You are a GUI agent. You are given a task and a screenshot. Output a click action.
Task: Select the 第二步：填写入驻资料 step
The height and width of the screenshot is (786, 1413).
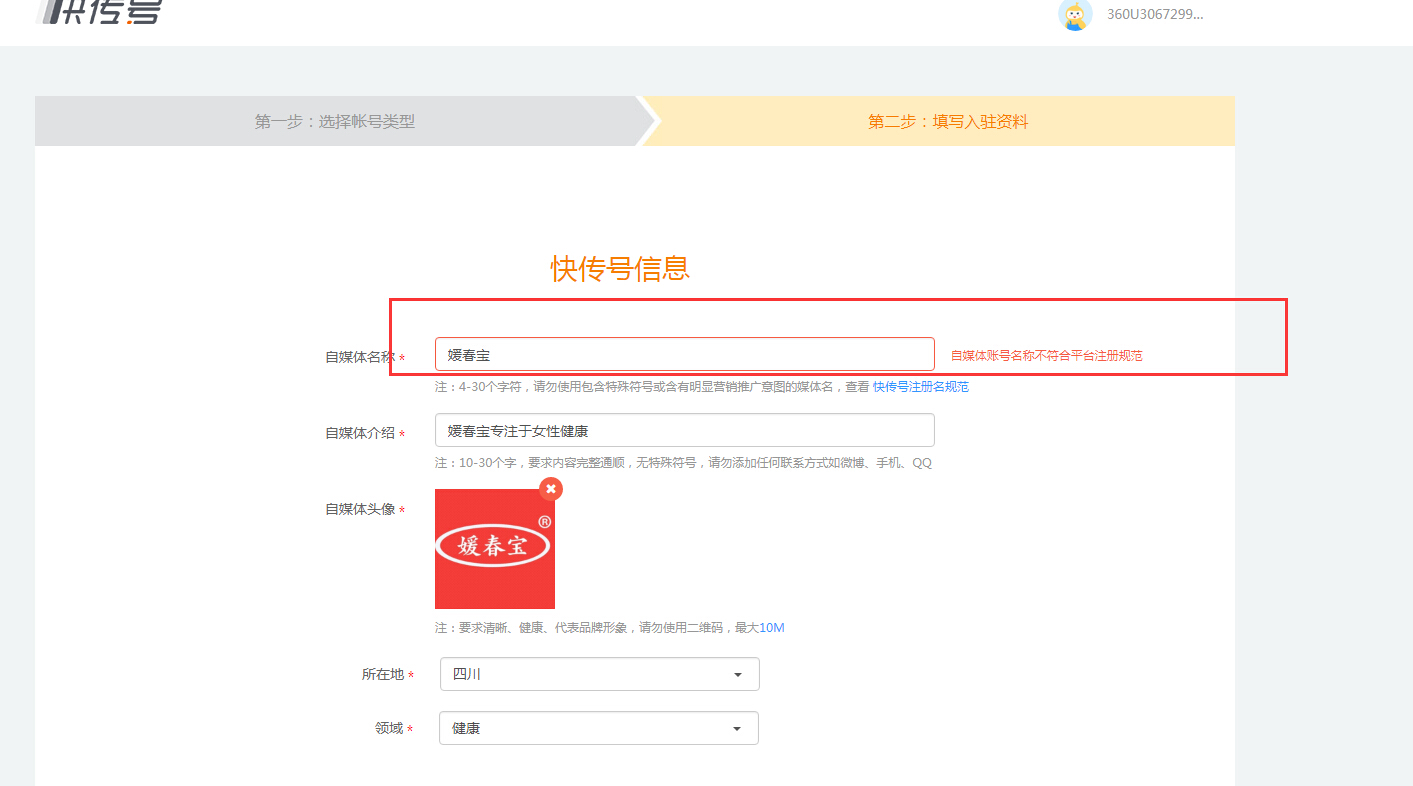click(x=947, y=122)
